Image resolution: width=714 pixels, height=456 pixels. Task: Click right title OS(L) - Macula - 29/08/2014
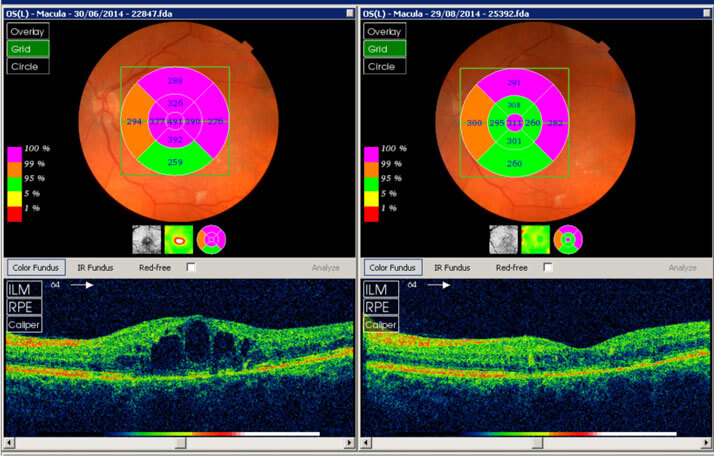(446, 14)
